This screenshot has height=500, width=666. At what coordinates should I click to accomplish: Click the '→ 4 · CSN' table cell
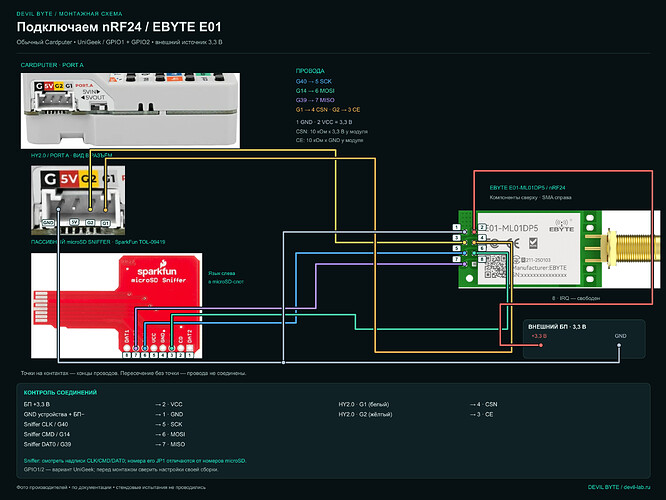click(x=483, y=404)
